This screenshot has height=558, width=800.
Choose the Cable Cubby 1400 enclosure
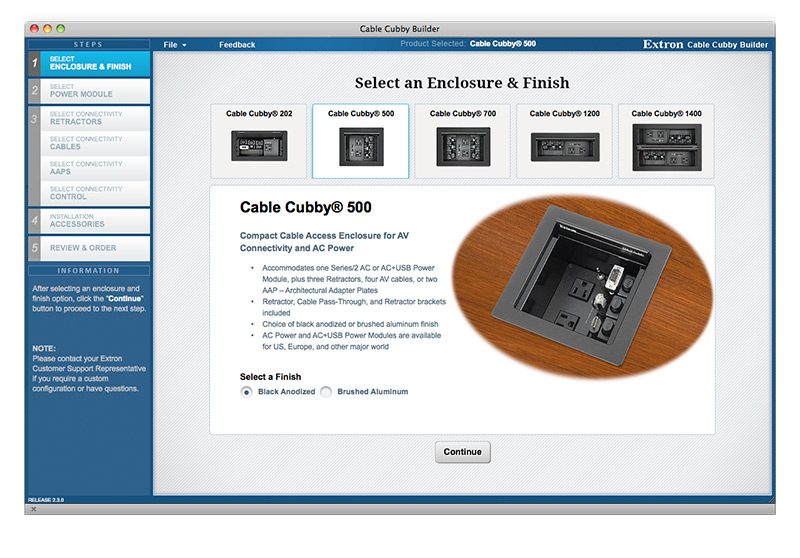click(x=666, y=141)
